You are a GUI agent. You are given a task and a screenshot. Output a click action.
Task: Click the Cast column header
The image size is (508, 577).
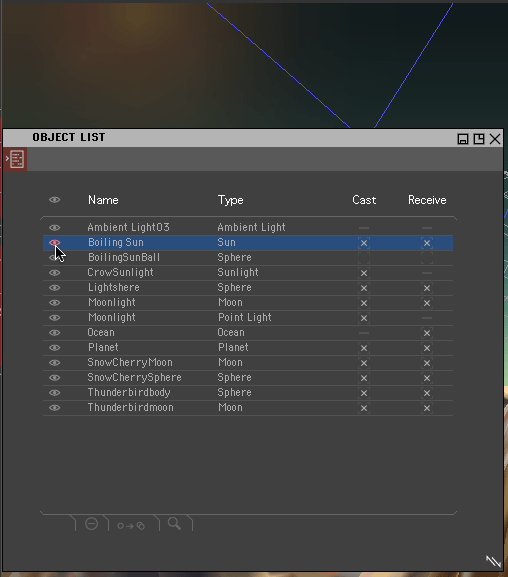point(364,200)
